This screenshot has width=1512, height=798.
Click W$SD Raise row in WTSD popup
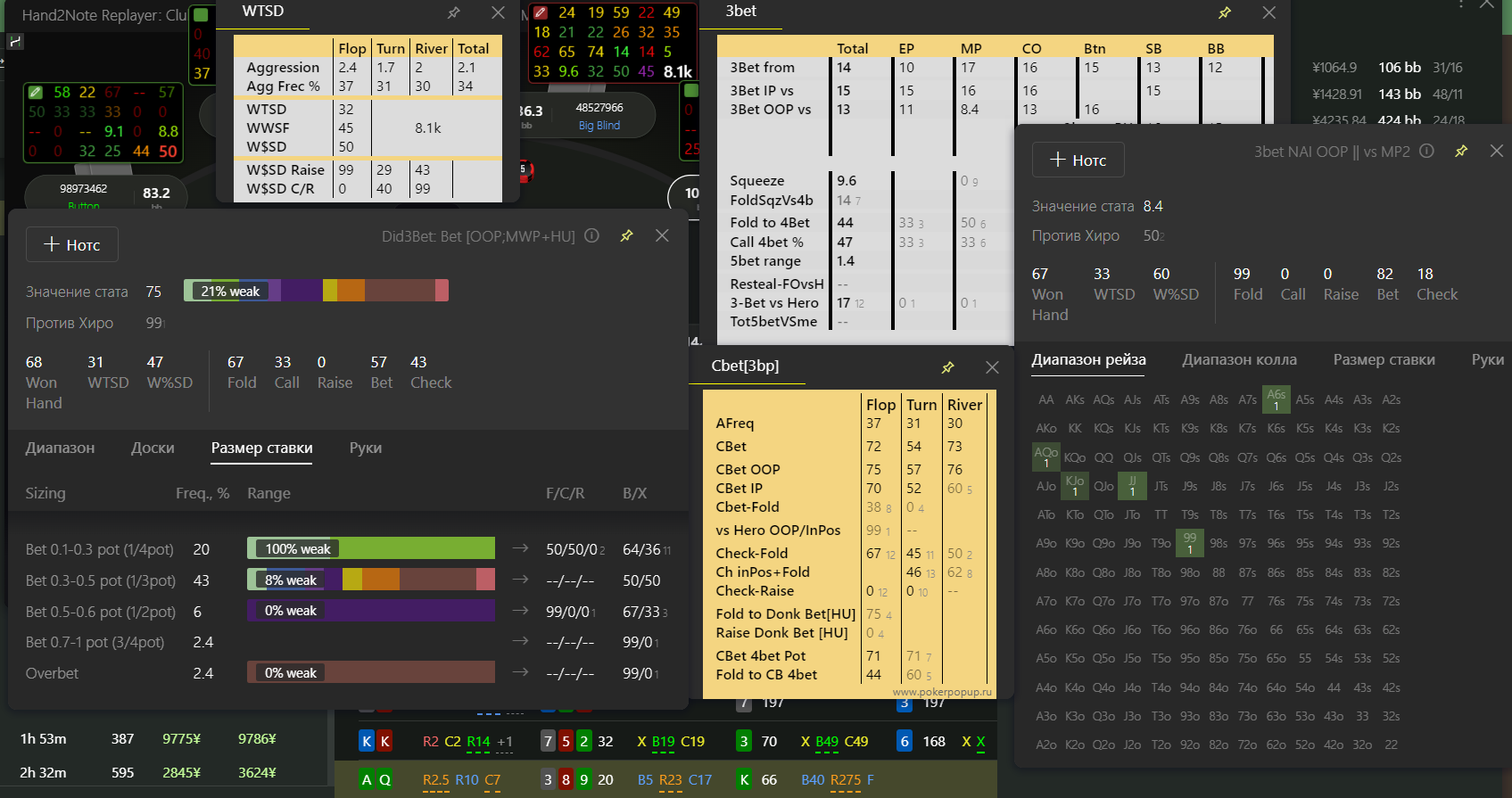click(x=285, y=169)
